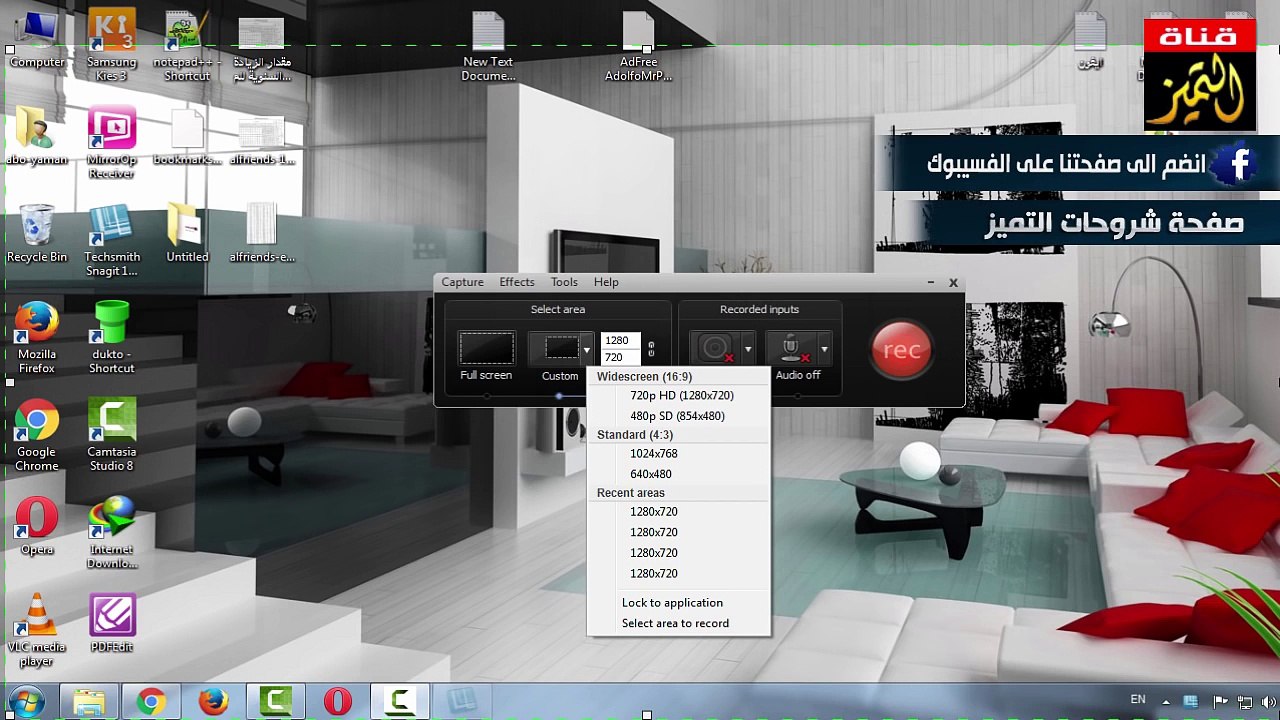Close the Camtasia Recorder window
This screenshot has height=720, width=1280.
[x=953, y=283]
